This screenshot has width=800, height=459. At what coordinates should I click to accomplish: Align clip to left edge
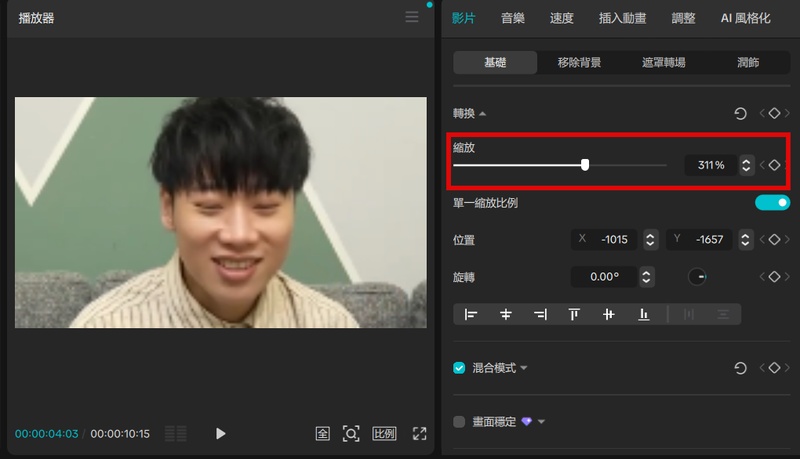point(470,315)
